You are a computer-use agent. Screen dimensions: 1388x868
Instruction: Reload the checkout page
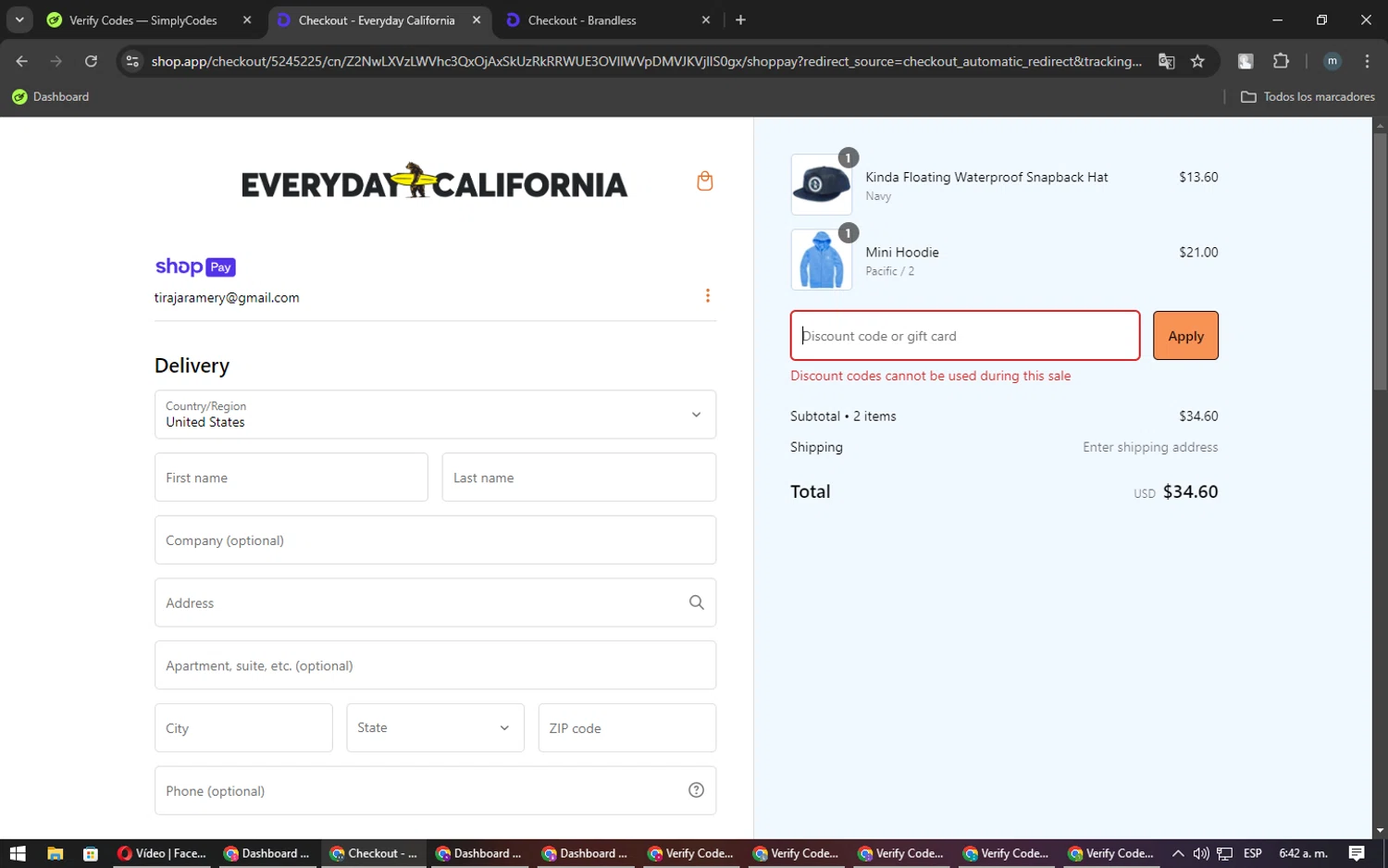[91, 61]
